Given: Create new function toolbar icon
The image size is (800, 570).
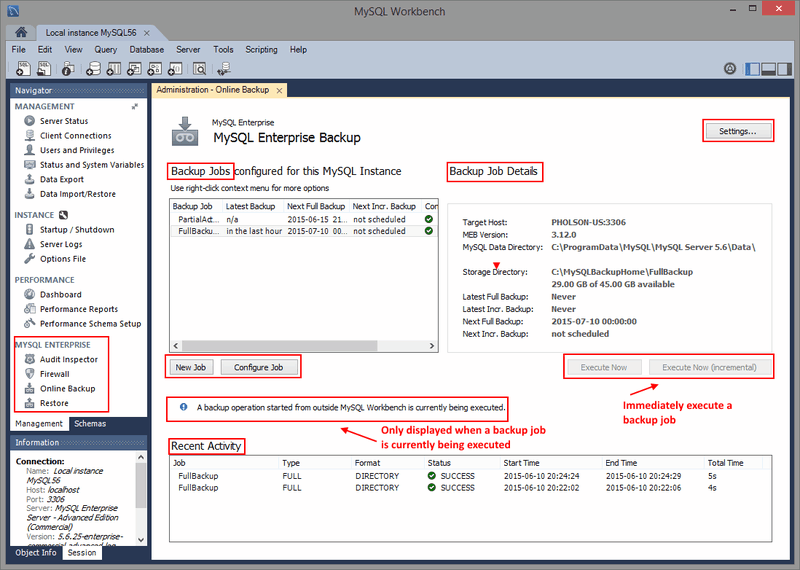Looking at the screenshot, I should [175, 68].
